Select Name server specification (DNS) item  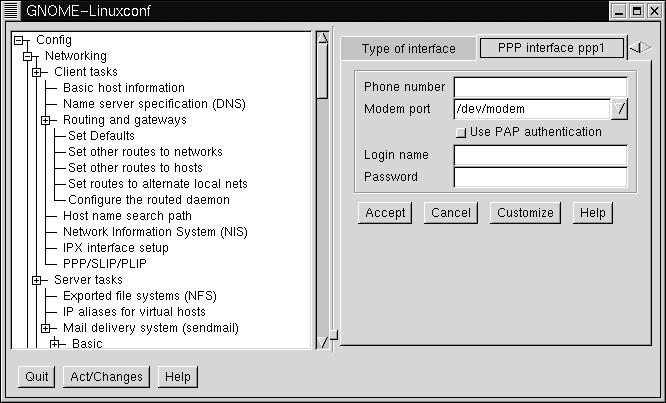click(153, 104)
